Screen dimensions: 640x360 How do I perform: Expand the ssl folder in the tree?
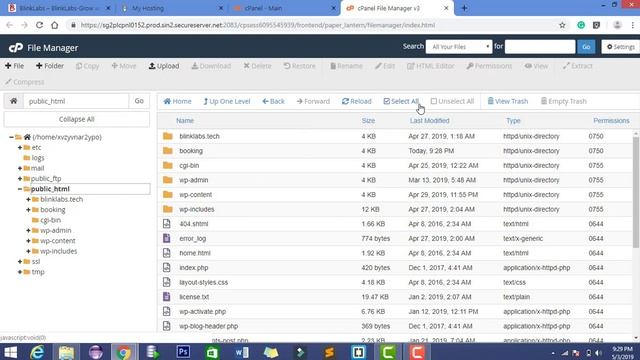pos(20,261)
